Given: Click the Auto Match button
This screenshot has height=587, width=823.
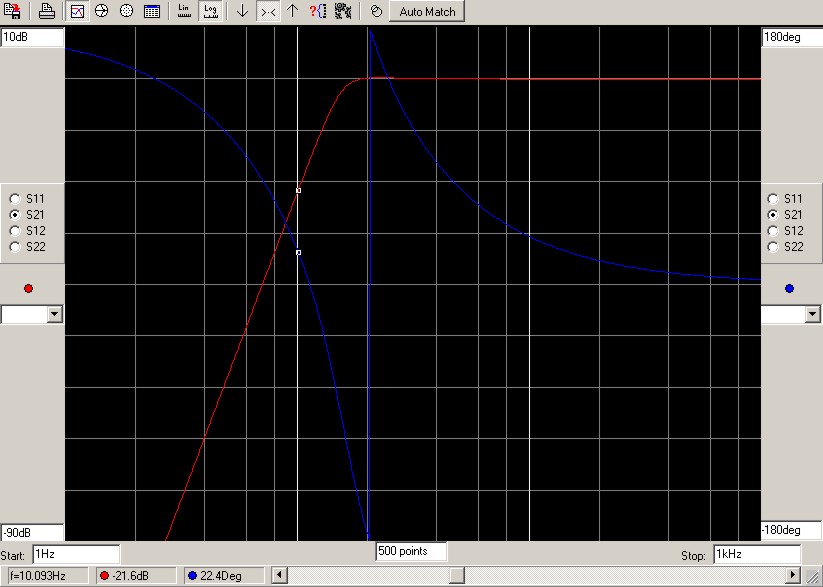Looking at the screenshot, I should pyautogui.click(x=427, y=12).
